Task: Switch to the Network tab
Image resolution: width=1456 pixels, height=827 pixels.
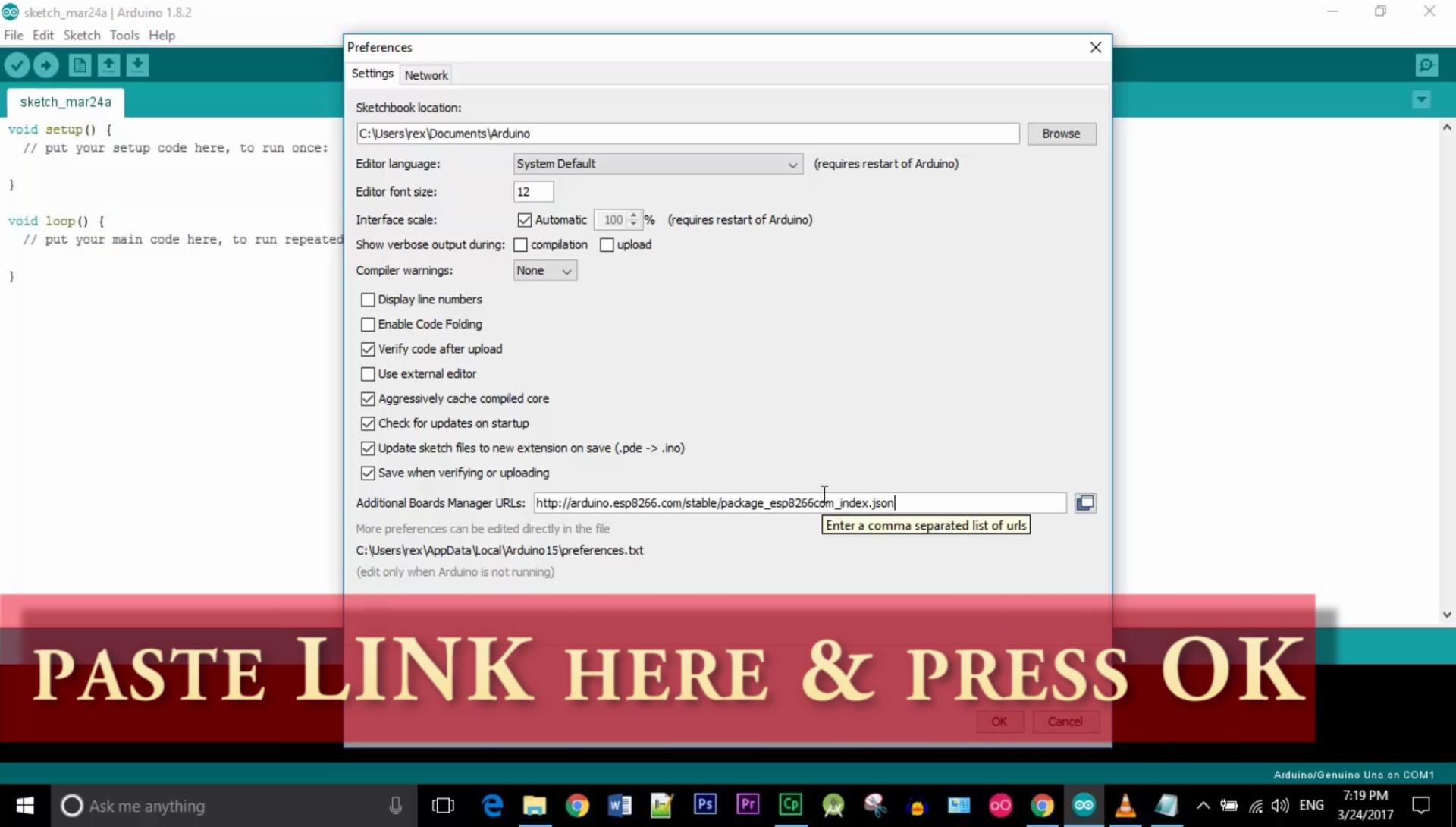Action: [x=425, y=75]
